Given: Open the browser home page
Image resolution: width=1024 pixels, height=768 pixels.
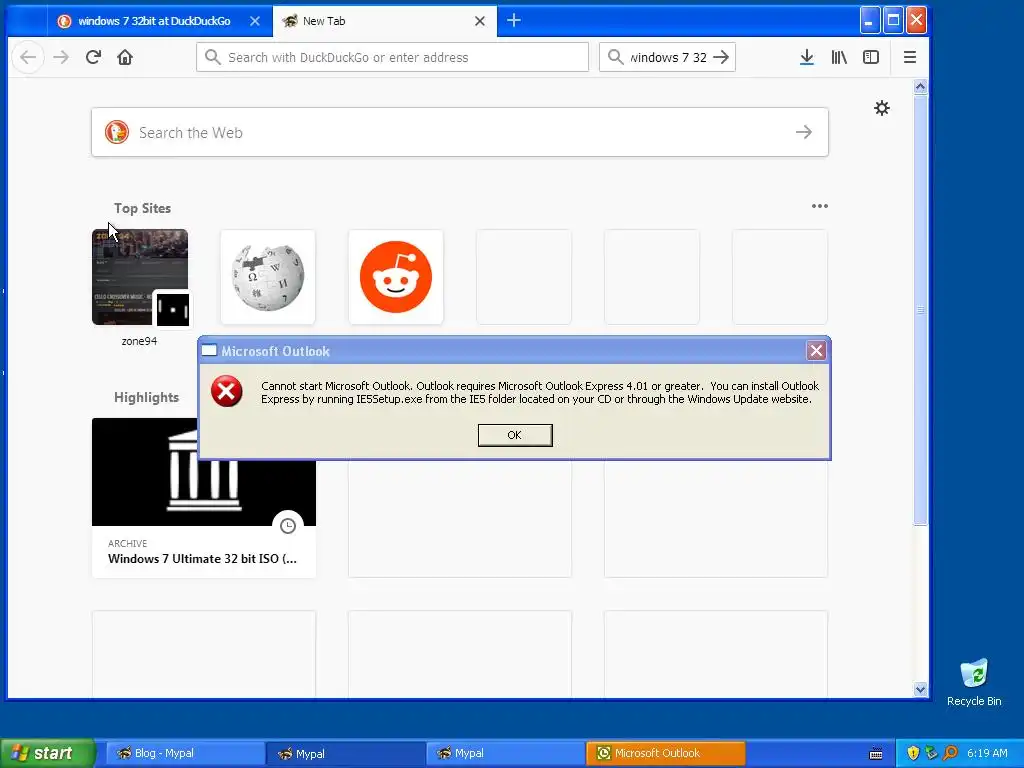Looking at the screenshot, I should (x=125, y=57).
